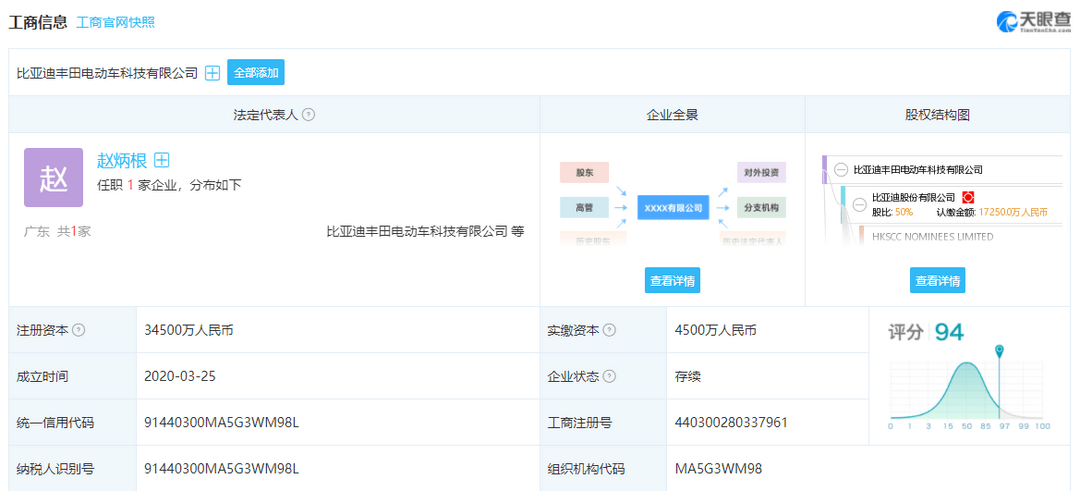Click help icon beside 企业状态

tap(610, 377)
